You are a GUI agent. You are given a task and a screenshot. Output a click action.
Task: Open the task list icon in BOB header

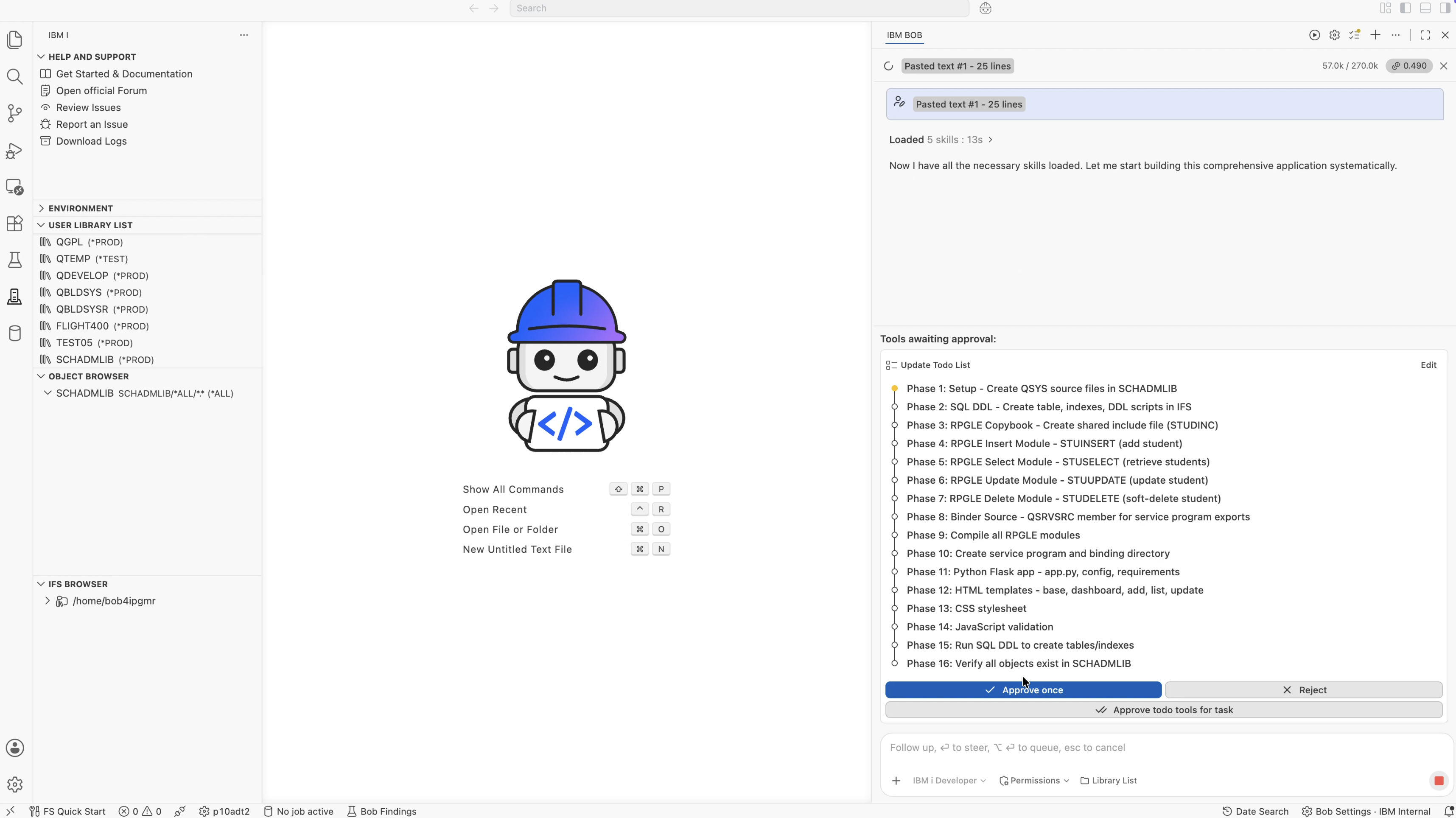point(1355,35)
